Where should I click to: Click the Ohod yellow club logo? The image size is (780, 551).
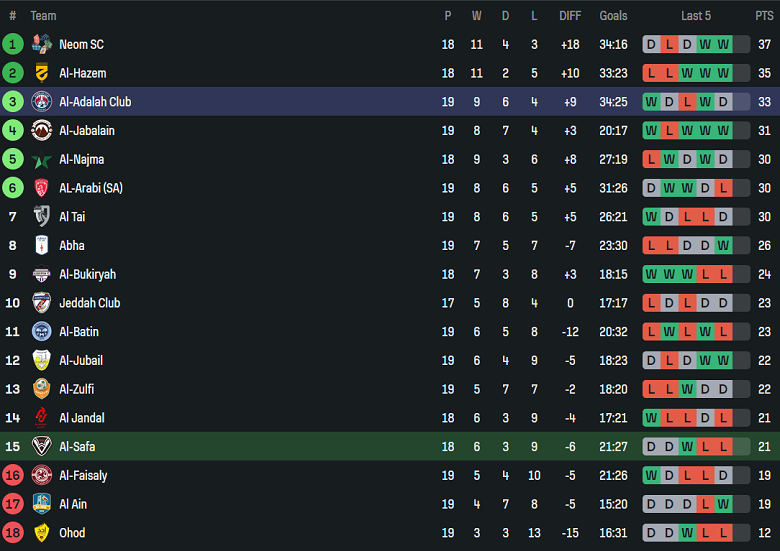[42, 533]
